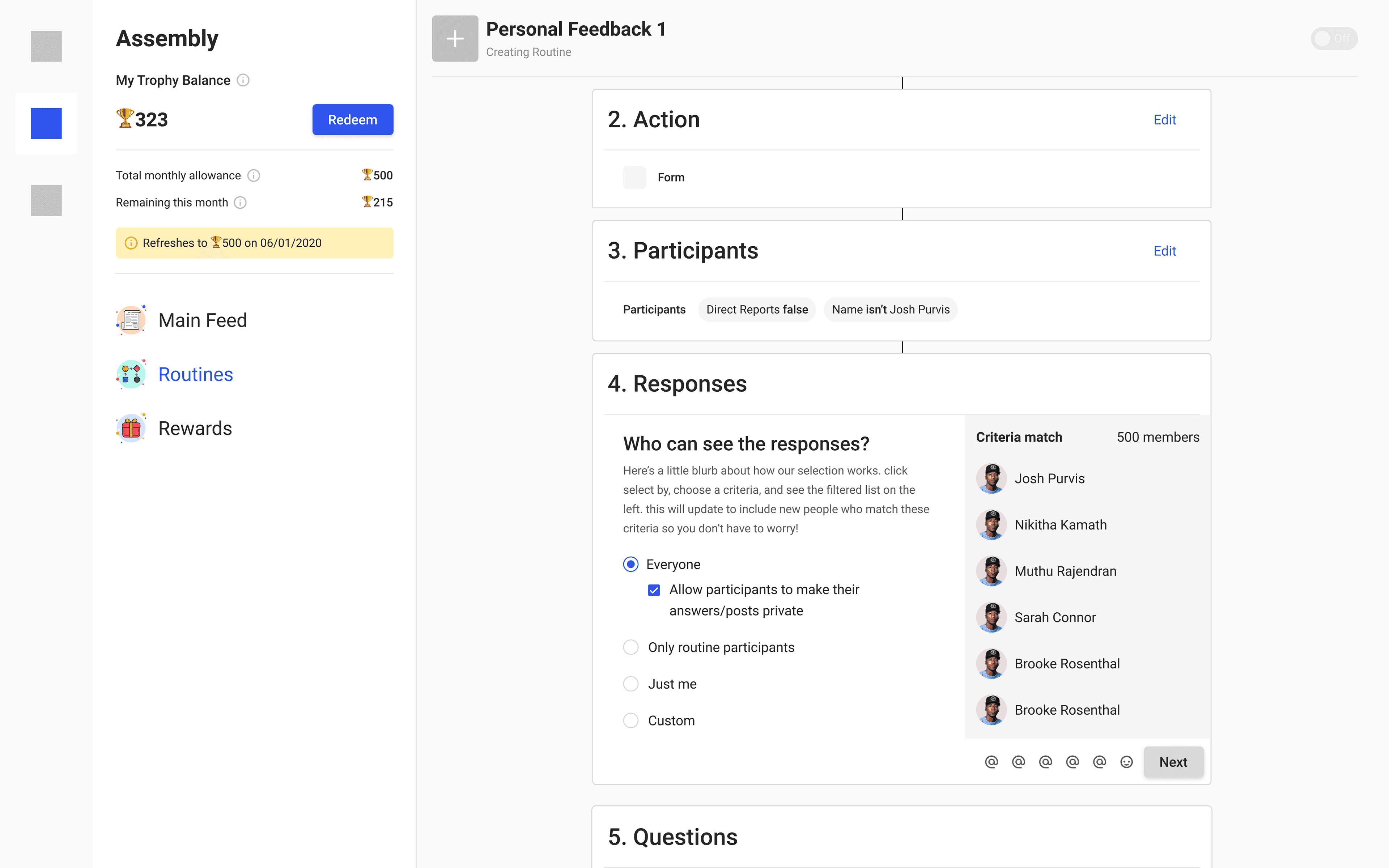The image size is (1389, 868).
Task: Click the Rewards gift icon
Action: (131, 428)
